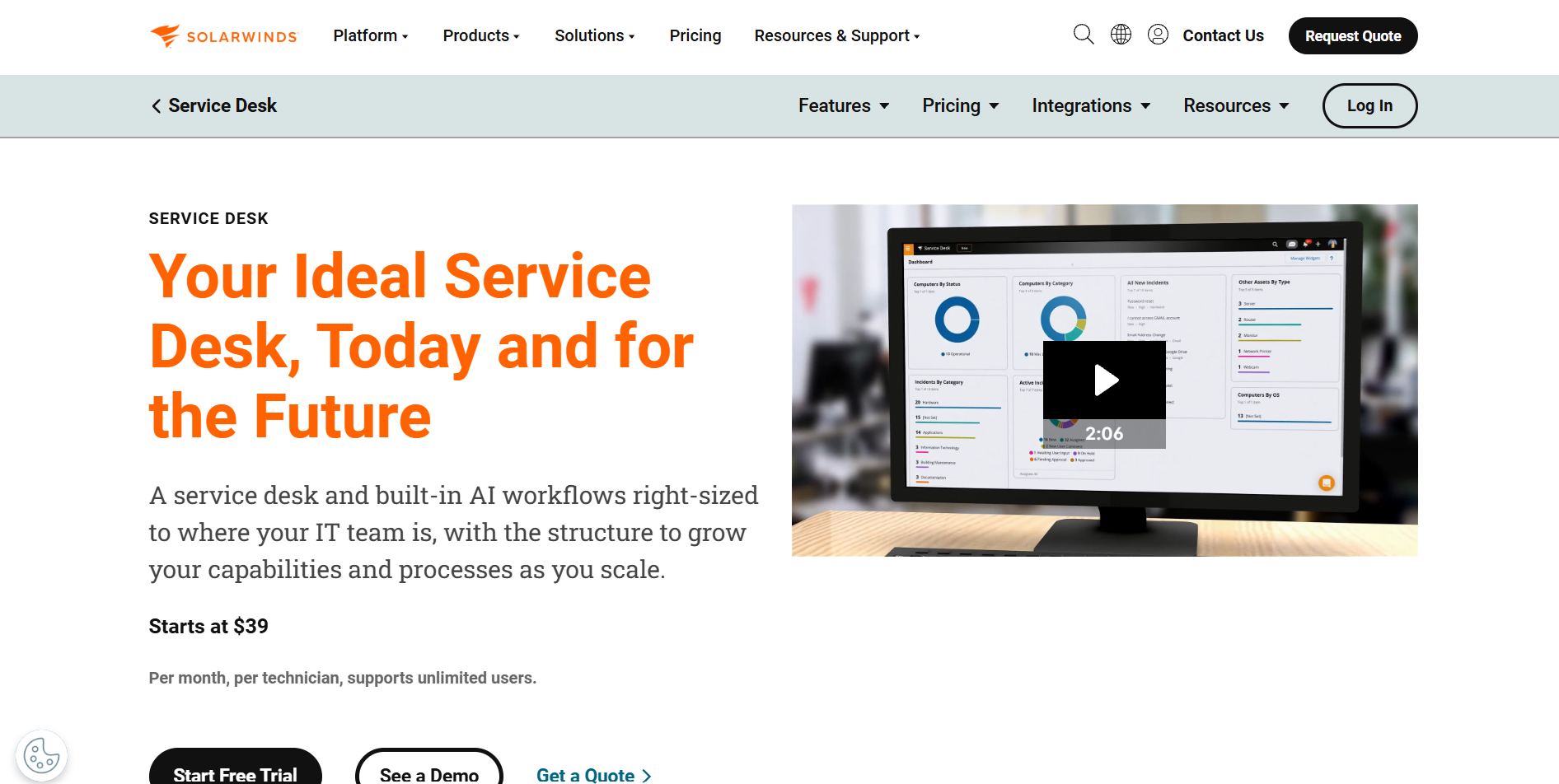Viewport: 1559px width, 784px height.
Task: Click the See a Demo button
Action: (x=429, y=767)
